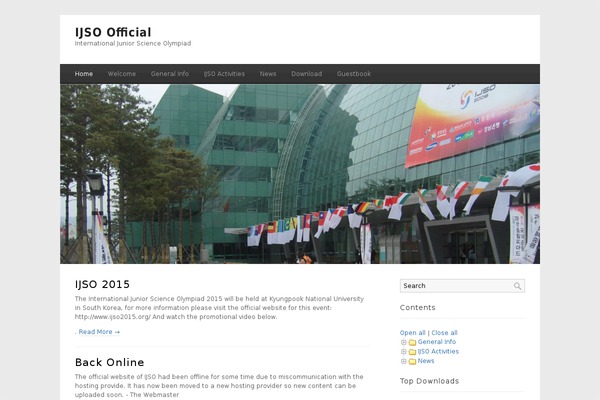Open the IJSO Activities navigation menu

pos(224,74)
